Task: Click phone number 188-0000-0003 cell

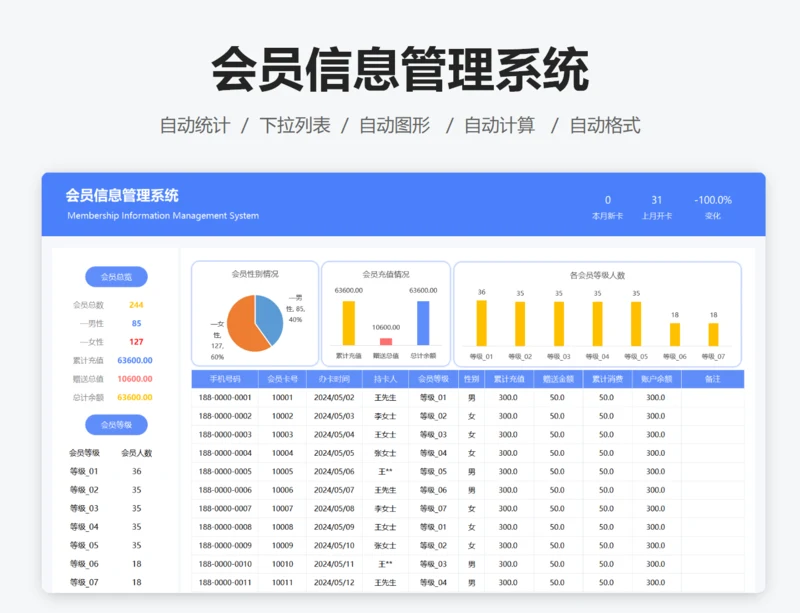Action: [225, 434]
